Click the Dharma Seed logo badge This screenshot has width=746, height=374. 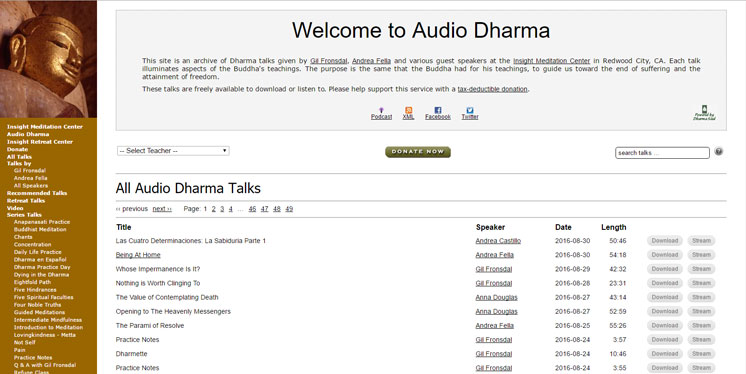pos(705,113)
